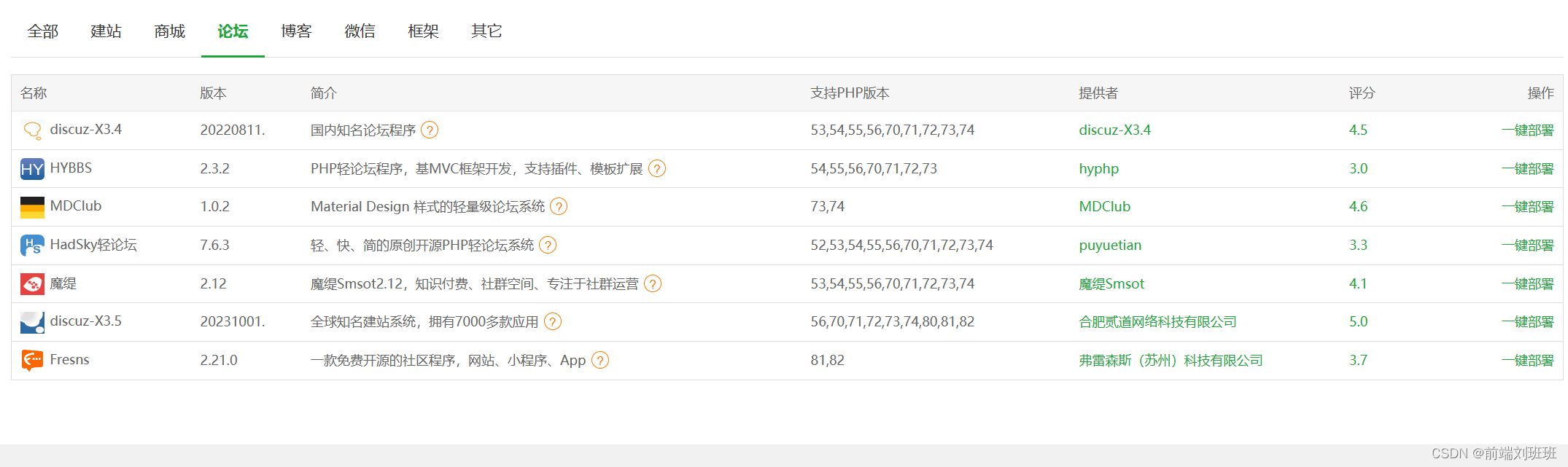The image size is (1568, 467).
Task: Click version 2.21.0 cell
Action: pyautogui.click(x=219, y=360)
